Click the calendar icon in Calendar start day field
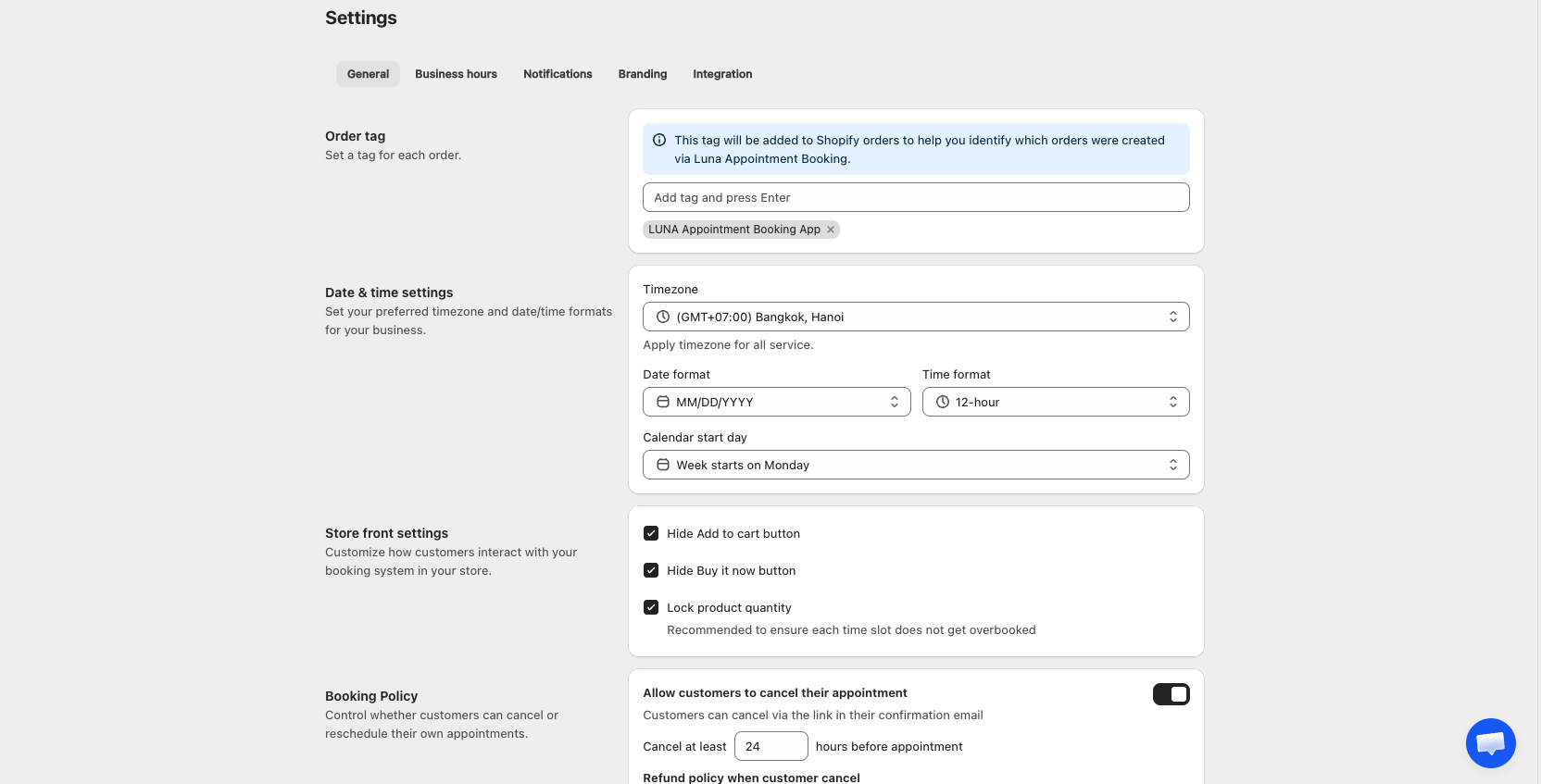1541x784 pixels. [663, 465]
